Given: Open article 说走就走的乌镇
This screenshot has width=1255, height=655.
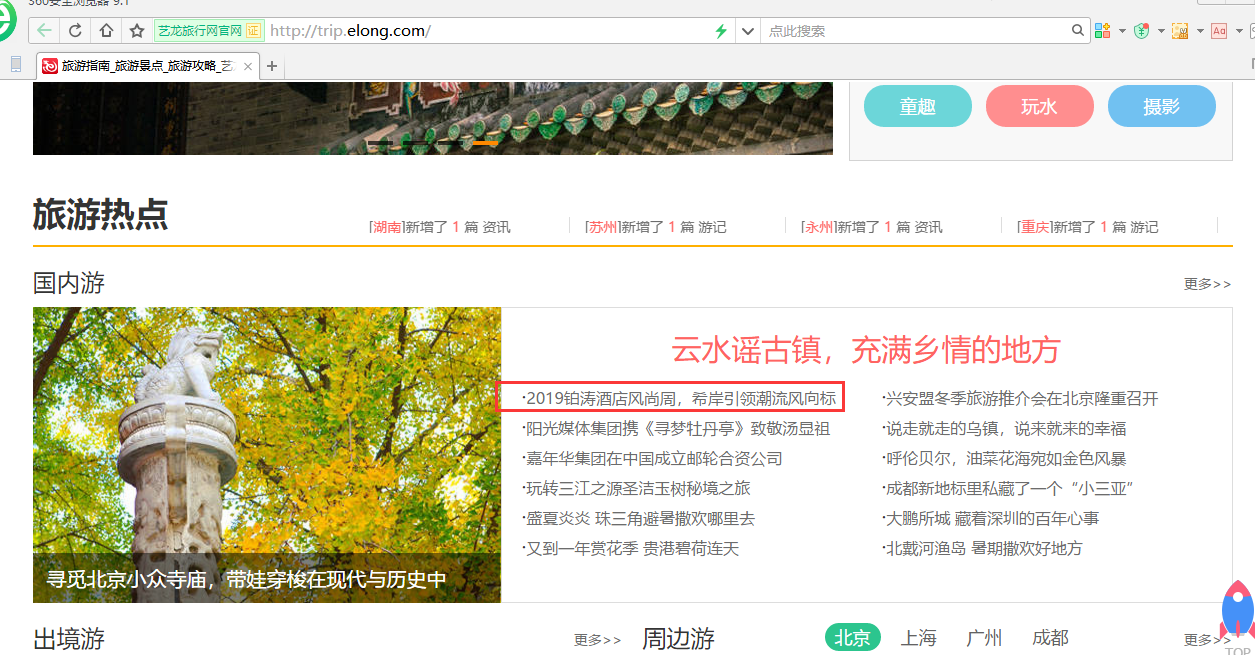Looking at the screenshot, I should click(1004, 428).
